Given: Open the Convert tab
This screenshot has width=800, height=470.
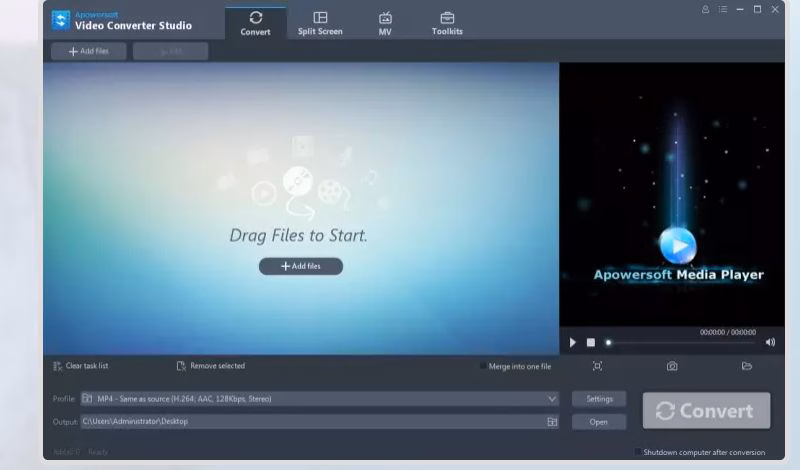Looking at the screenshot, I should [x=256, y=23].
